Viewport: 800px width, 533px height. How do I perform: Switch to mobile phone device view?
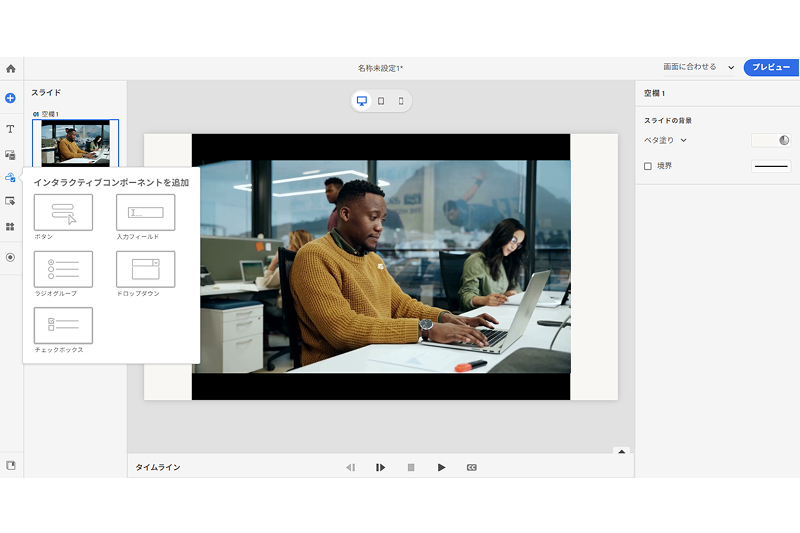401,101
